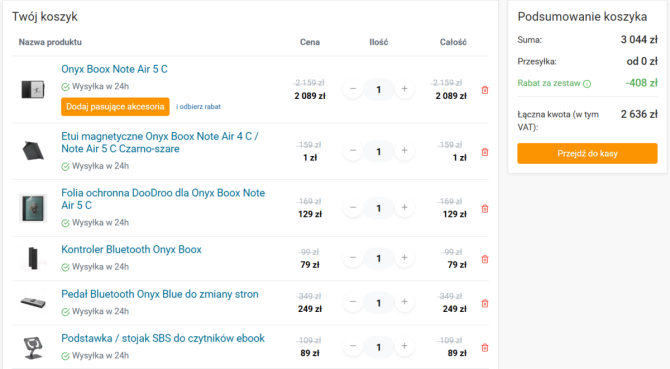Click Pedał Bluetooth product thumbnail

33,302
